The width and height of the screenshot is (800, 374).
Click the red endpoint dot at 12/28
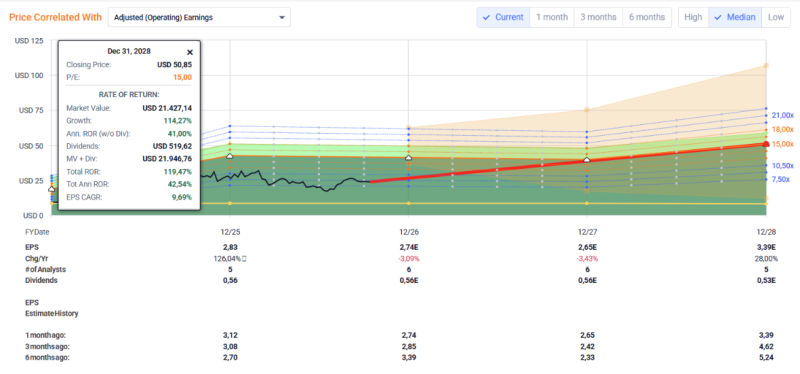pos(766,144)
